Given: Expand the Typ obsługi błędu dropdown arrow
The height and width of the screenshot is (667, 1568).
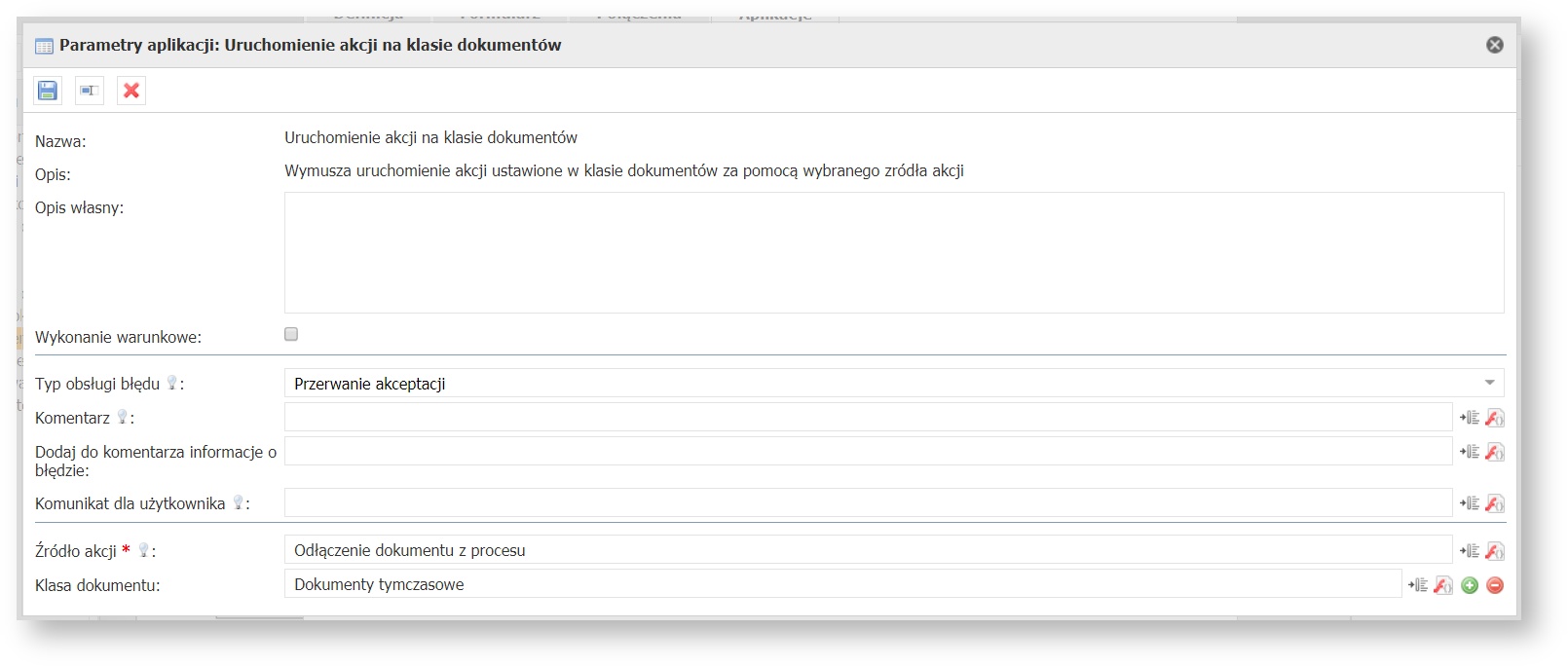Looking at the screenshot, I should click(x=1489, y=383).
